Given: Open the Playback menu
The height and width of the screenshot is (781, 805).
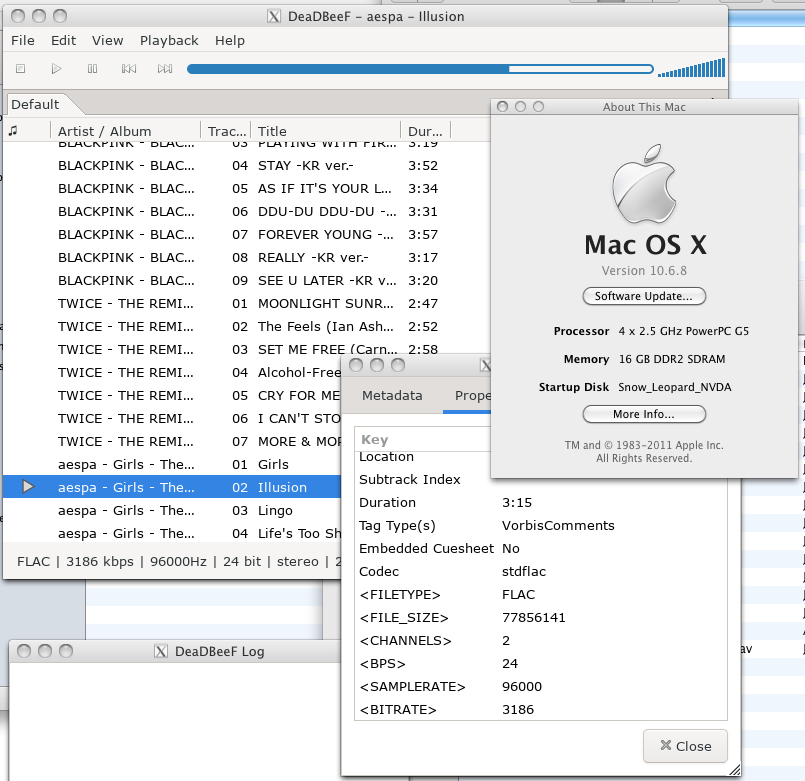Looking at the screenshot, I should tap(169, 41).
